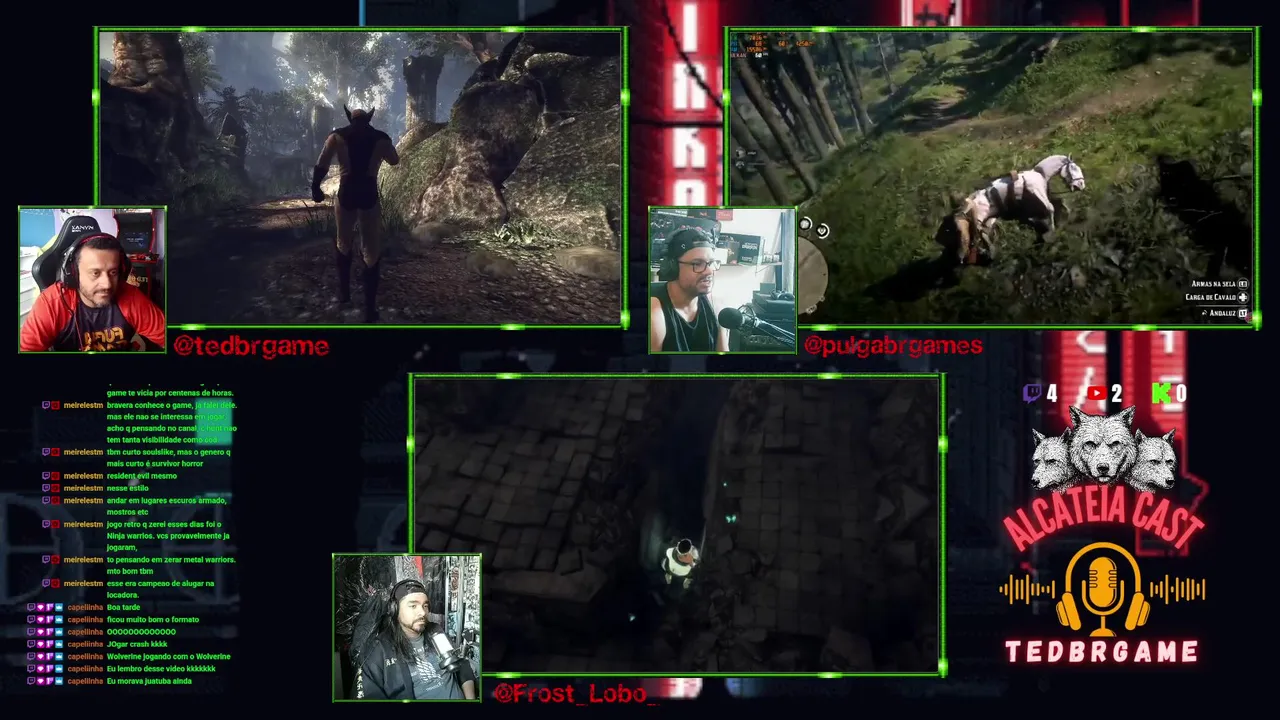This screenshot has height=720, width=1280.
Task: Click chat message 'JOgar crash kkkk'
Action: point(137,644)
